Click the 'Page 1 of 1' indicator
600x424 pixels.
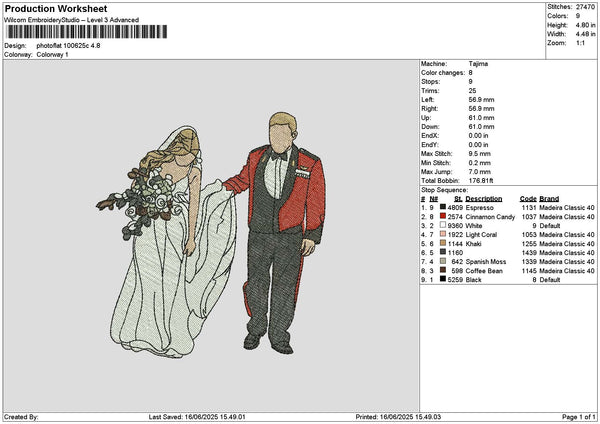(579, 417)
